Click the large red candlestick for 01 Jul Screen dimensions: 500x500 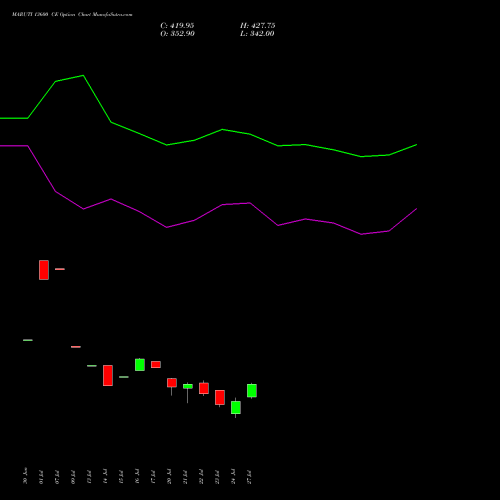tap(44, 270)
